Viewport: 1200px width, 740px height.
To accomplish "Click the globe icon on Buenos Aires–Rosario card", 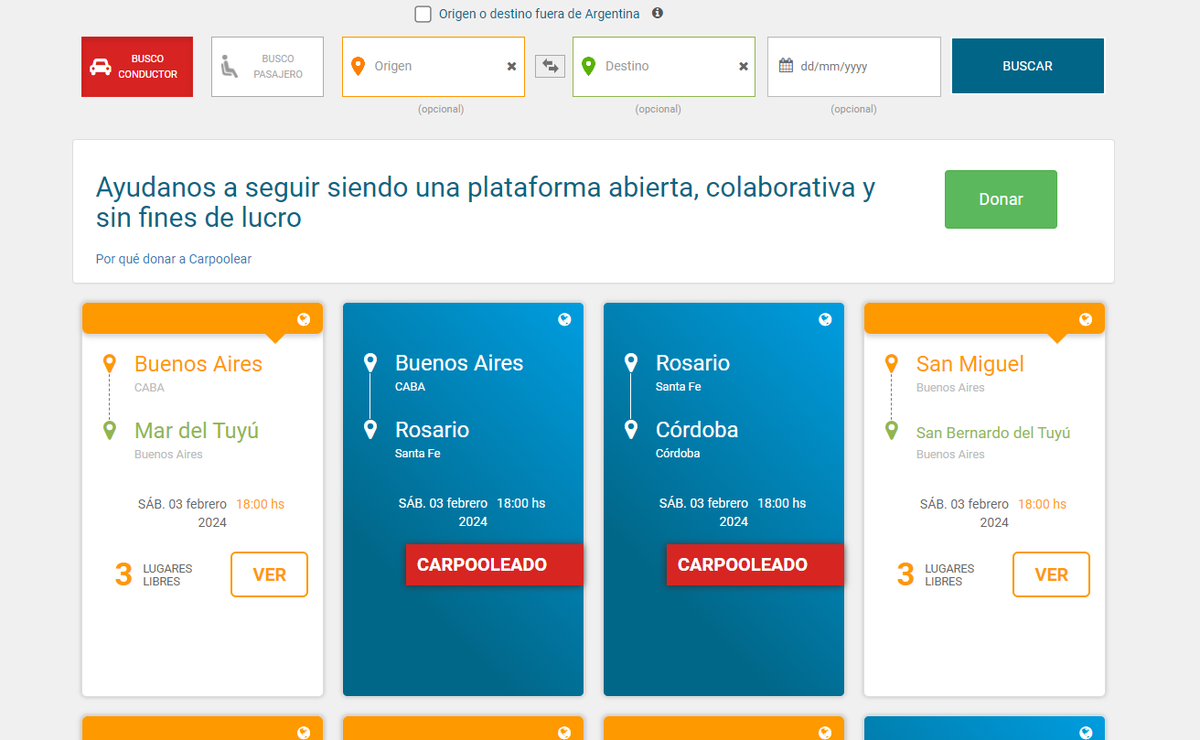I will coord(564,320).
